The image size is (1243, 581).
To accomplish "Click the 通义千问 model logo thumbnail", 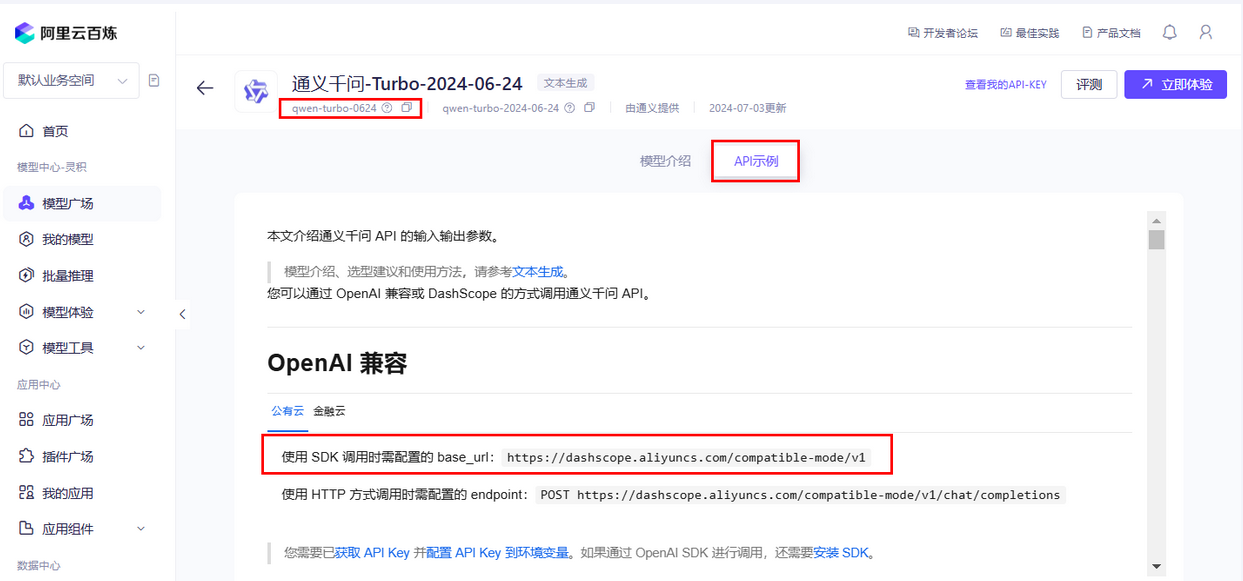I will click(257, 91).
